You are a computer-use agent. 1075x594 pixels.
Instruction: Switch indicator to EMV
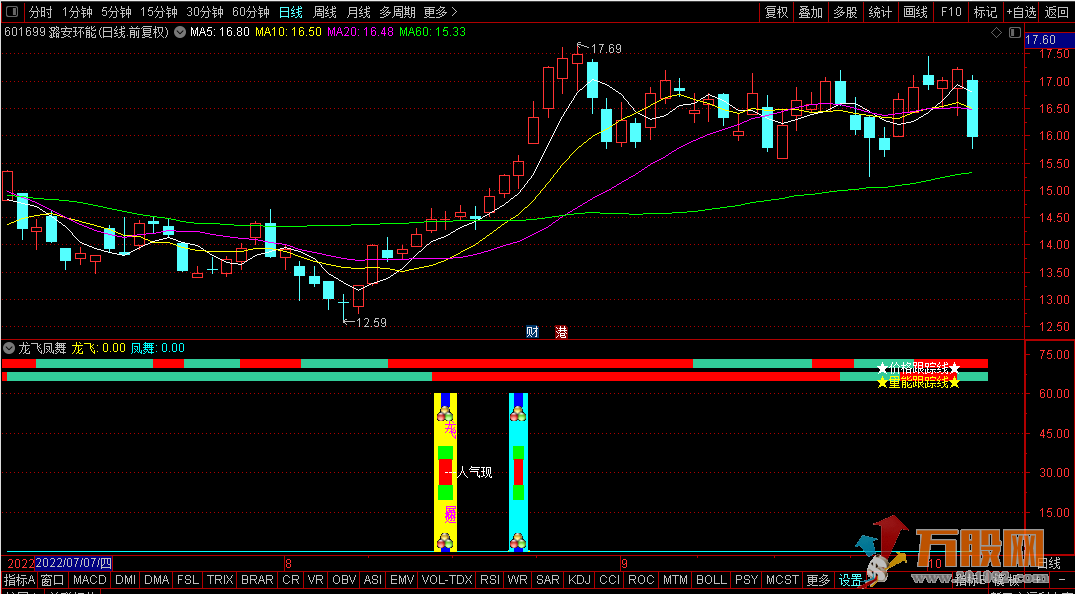pos(402,580)
